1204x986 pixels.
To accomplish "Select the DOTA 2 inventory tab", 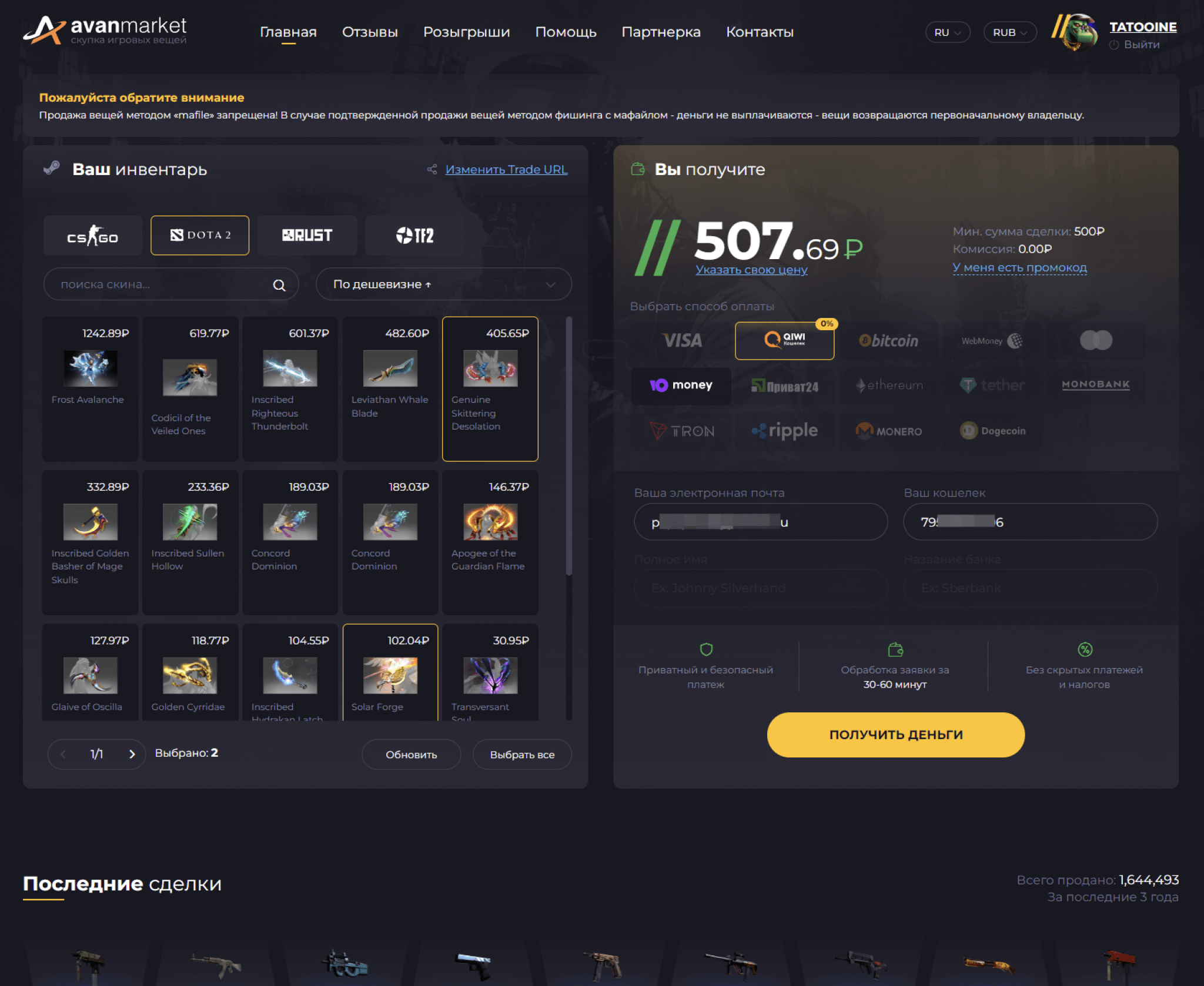I will click(199, 235).
